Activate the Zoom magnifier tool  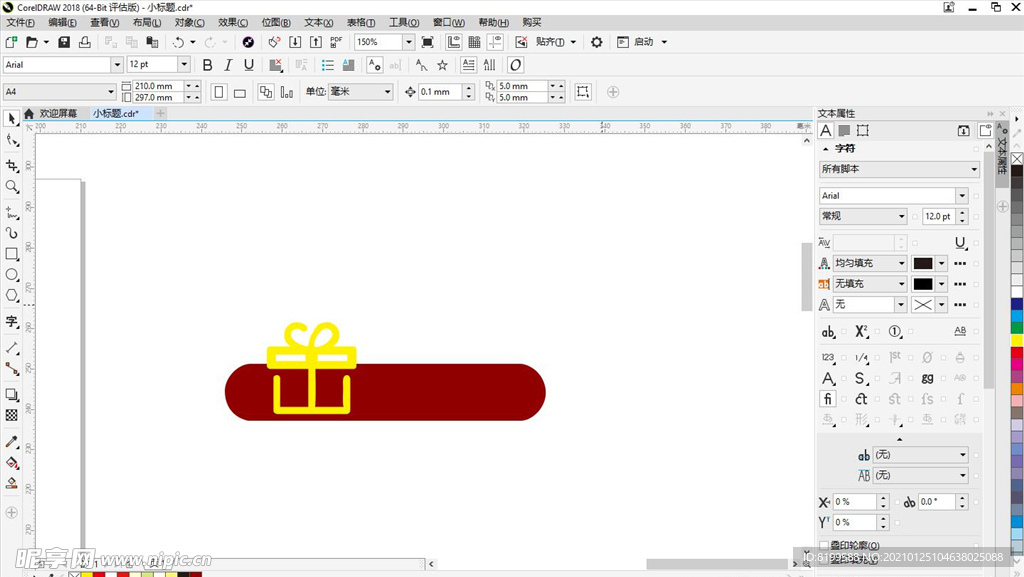coord(12,187)
